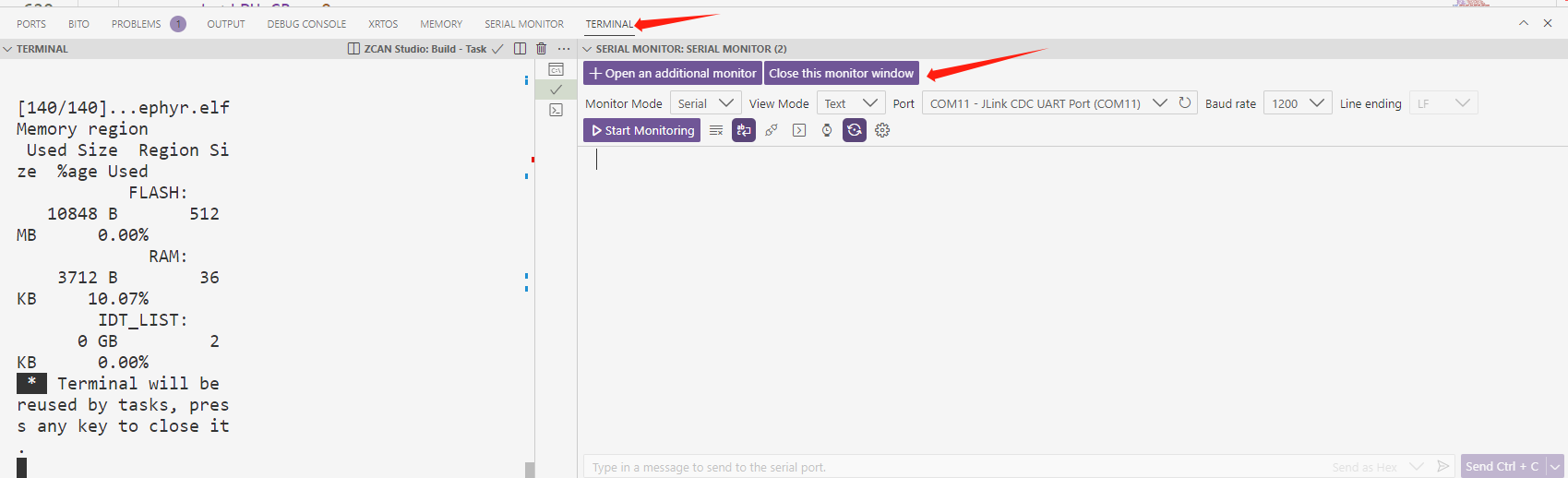
Task: Toggle timestamp watch icon in monitor toolbar
Action: tap(827, 130)
